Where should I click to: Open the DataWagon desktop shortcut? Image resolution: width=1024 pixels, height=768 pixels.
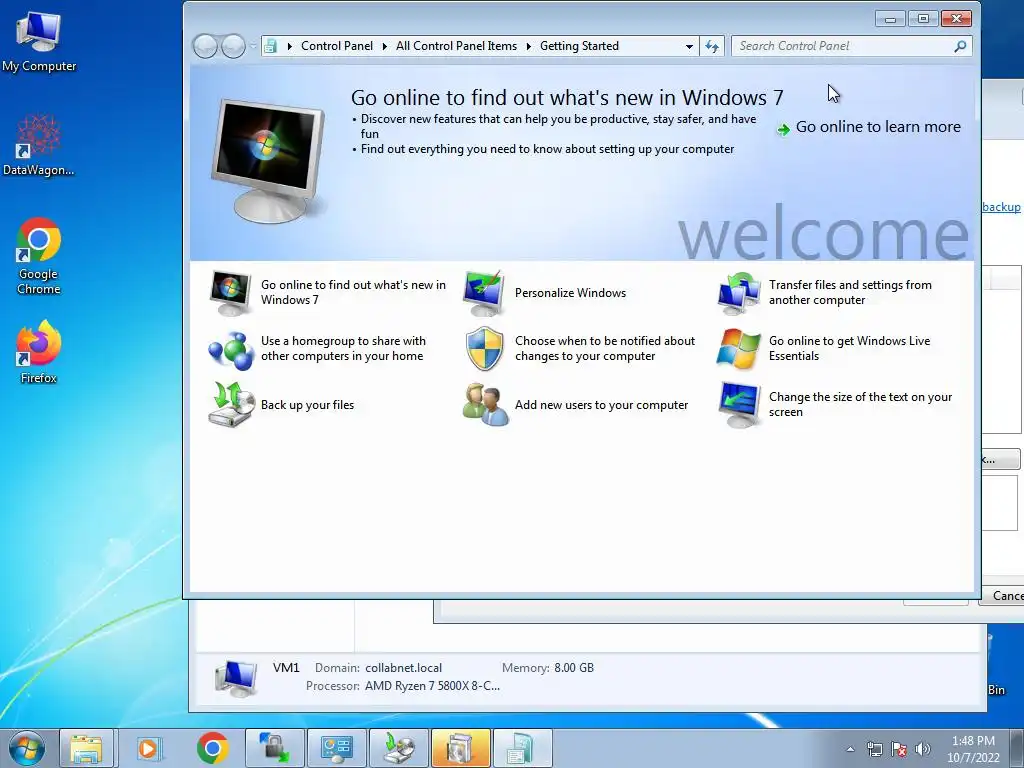(39, 145)
